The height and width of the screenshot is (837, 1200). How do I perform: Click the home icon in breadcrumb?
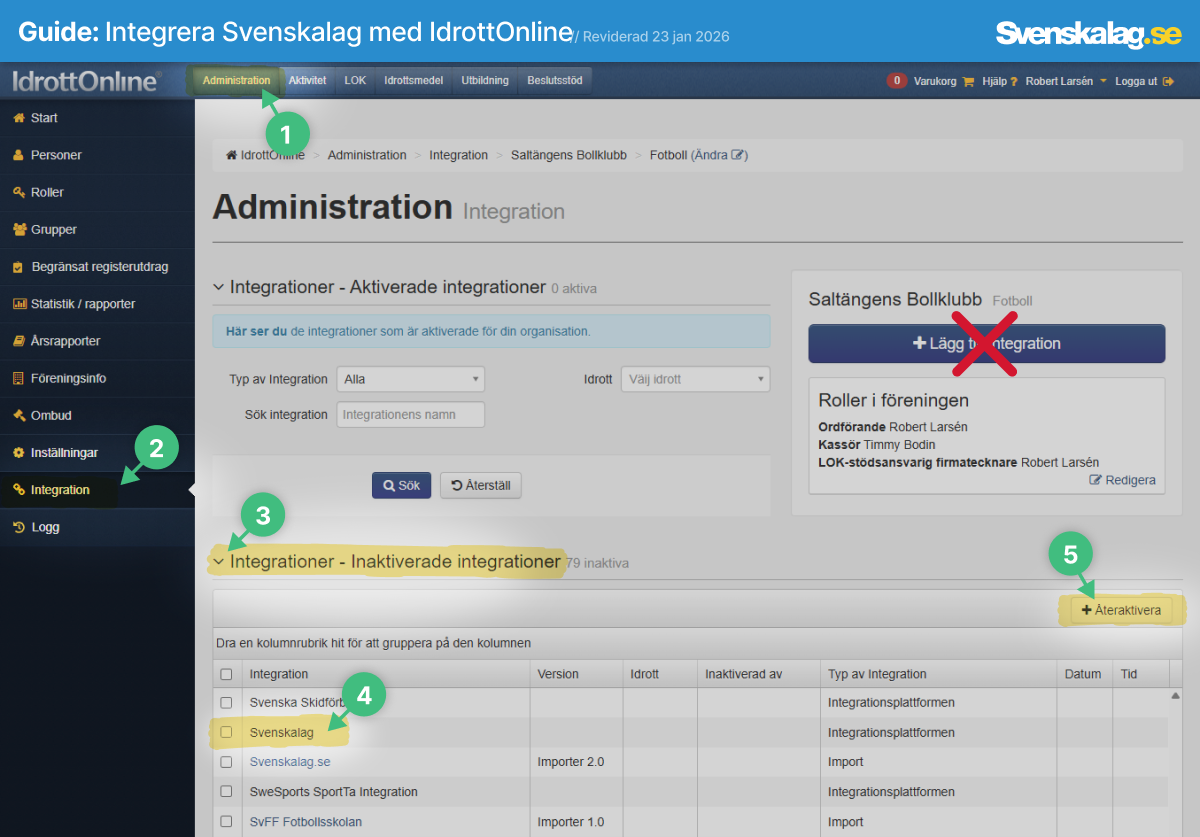pyautogui.click(x=232, y=155)
